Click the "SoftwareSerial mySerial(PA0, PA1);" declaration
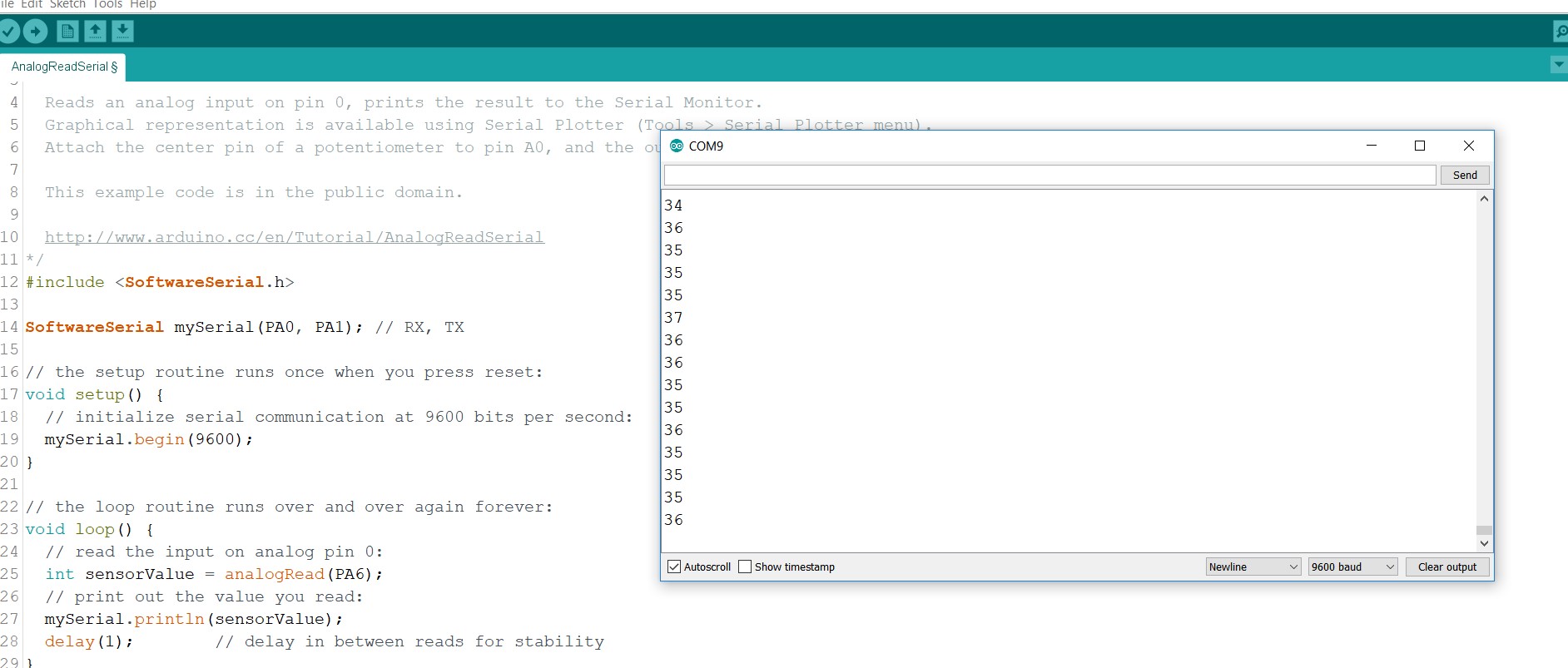The height and width of the screenshot is (668, 1568). click(x=195, y=327)
